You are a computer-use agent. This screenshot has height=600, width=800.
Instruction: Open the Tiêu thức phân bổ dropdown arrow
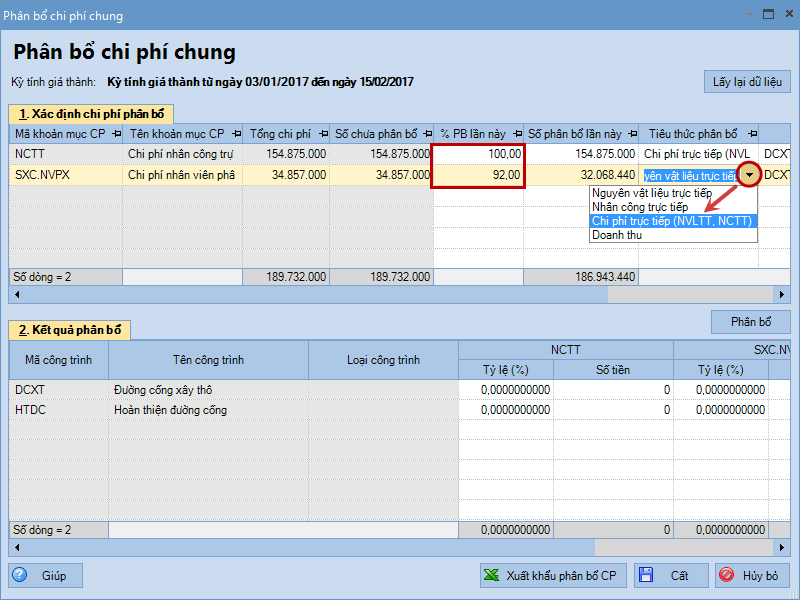[749, 175]
